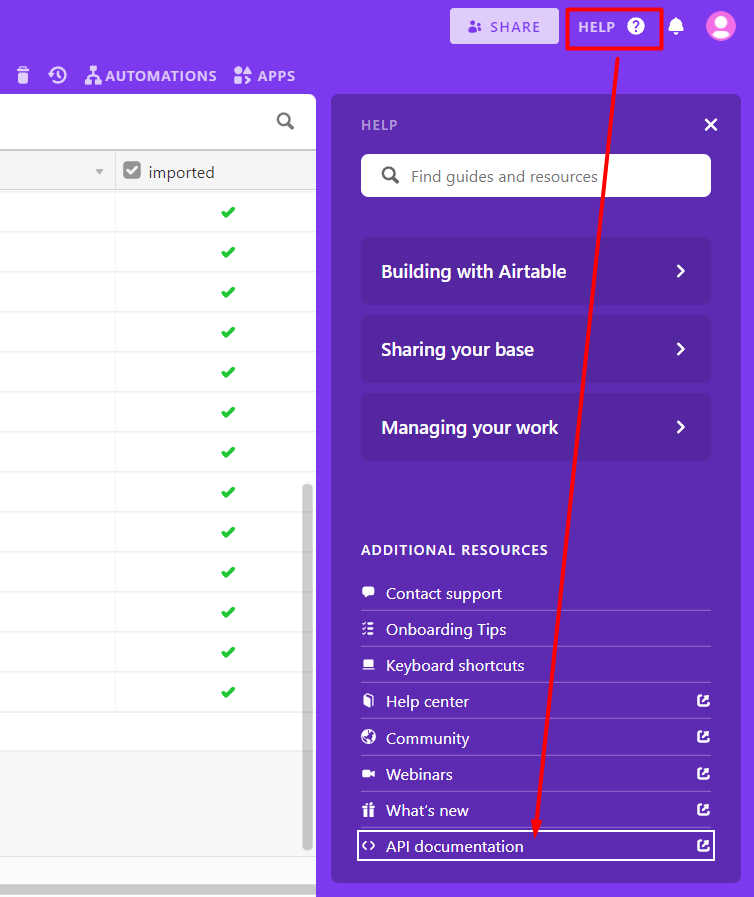Click the imported column header
This screenshot has height=897, width=754.
[182, 172]
